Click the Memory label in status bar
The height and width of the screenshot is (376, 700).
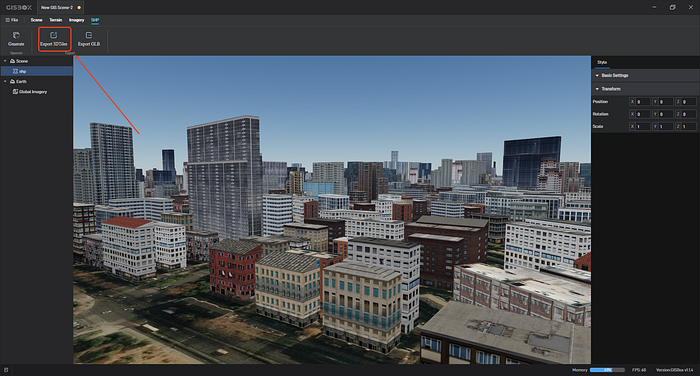tap(579, 370)
